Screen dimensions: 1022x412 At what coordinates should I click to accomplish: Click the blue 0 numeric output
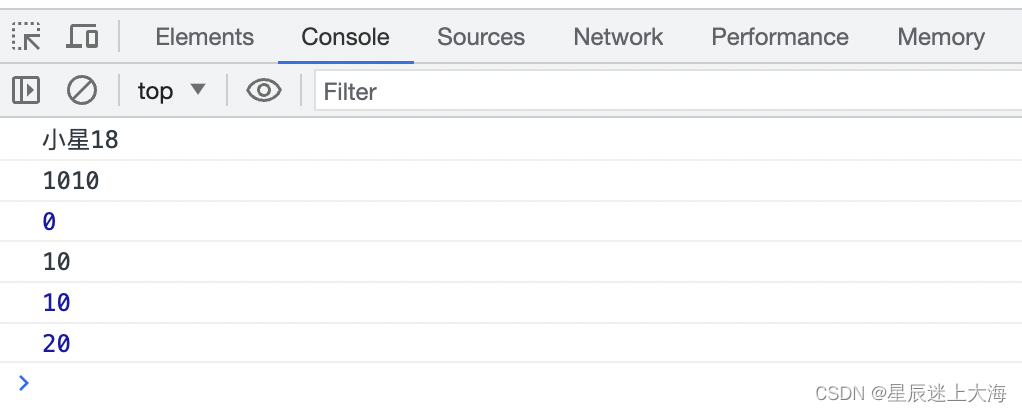click(50, 222)
